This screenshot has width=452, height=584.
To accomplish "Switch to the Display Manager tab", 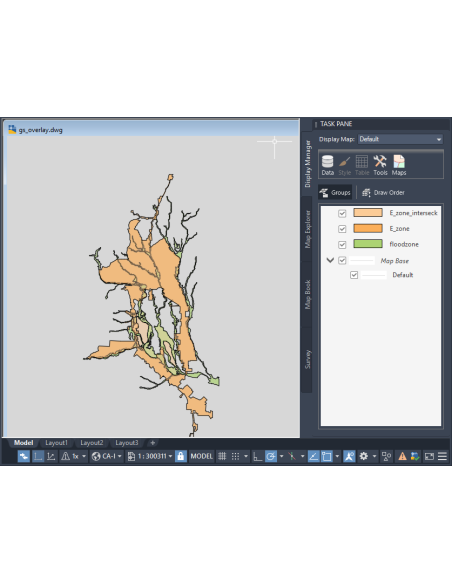I will tap(307, 164).
